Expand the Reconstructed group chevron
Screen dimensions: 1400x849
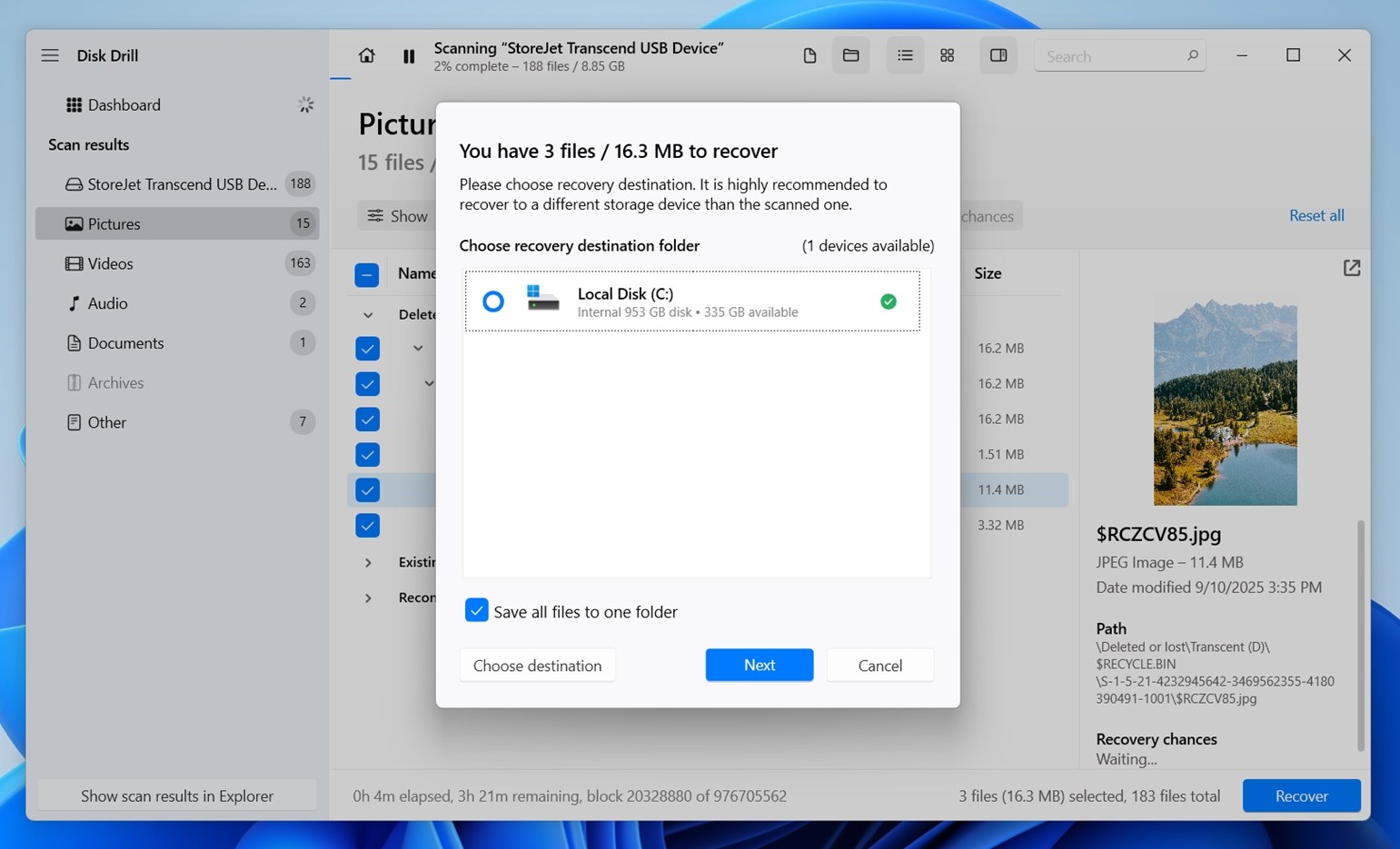click(x=368, y=598)
